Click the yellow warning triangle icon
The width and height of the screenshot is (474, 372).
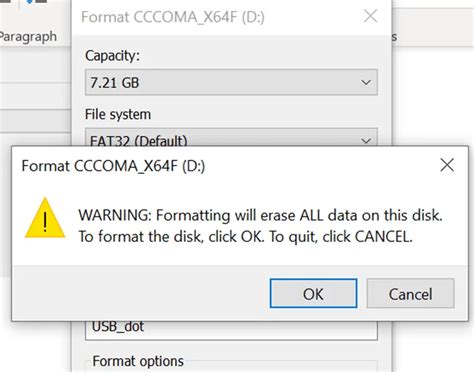pos(45,218)
